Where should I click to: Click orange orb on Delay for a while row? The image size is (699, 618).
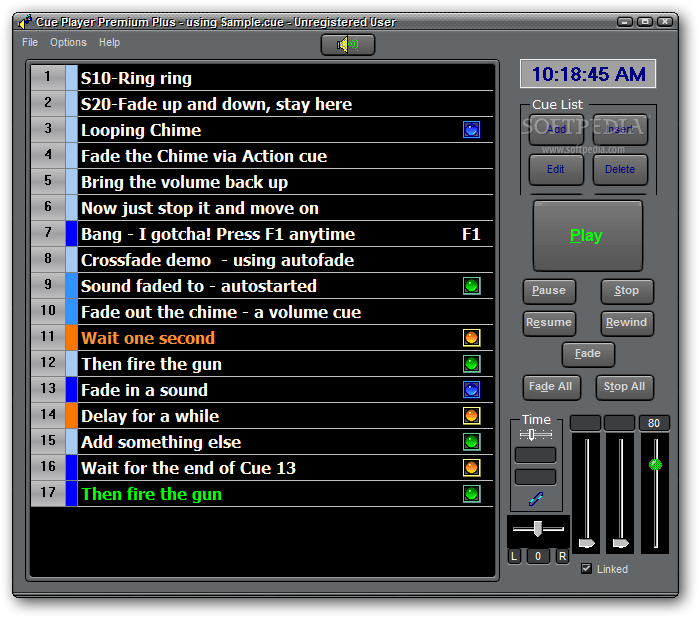tap(471, 416)
